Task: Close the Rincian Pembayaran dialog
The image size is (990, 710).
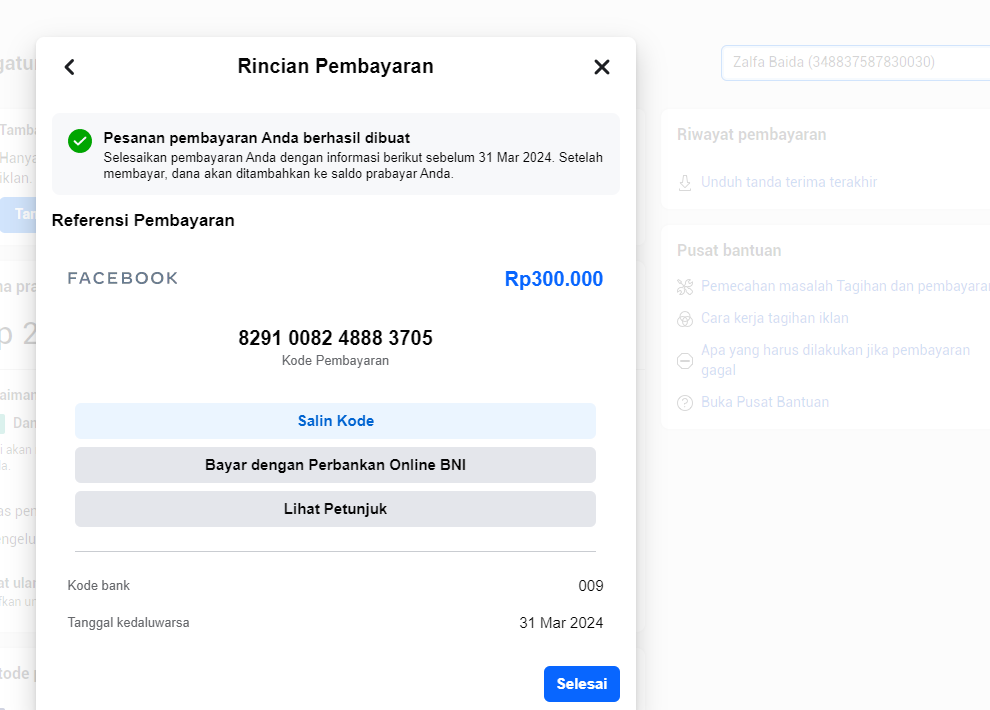Action: click(x=601, y=67)
